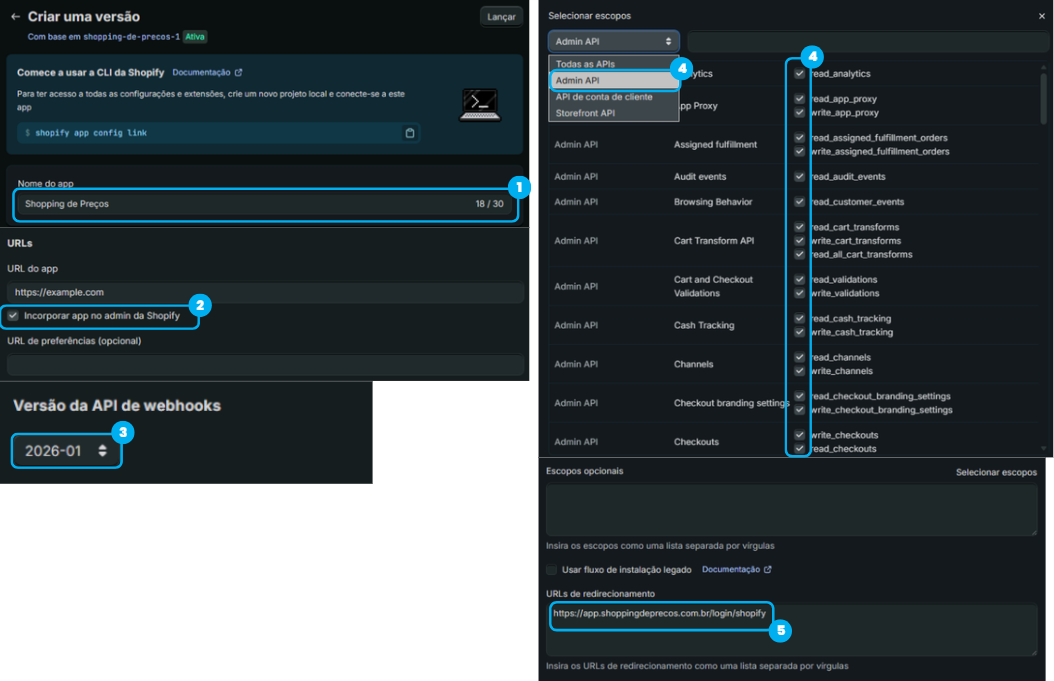The height and width of the screenshot is (681, 1054).
Task: Click Selecionar escopos link for optional scopes
Action: coord(996,473)
